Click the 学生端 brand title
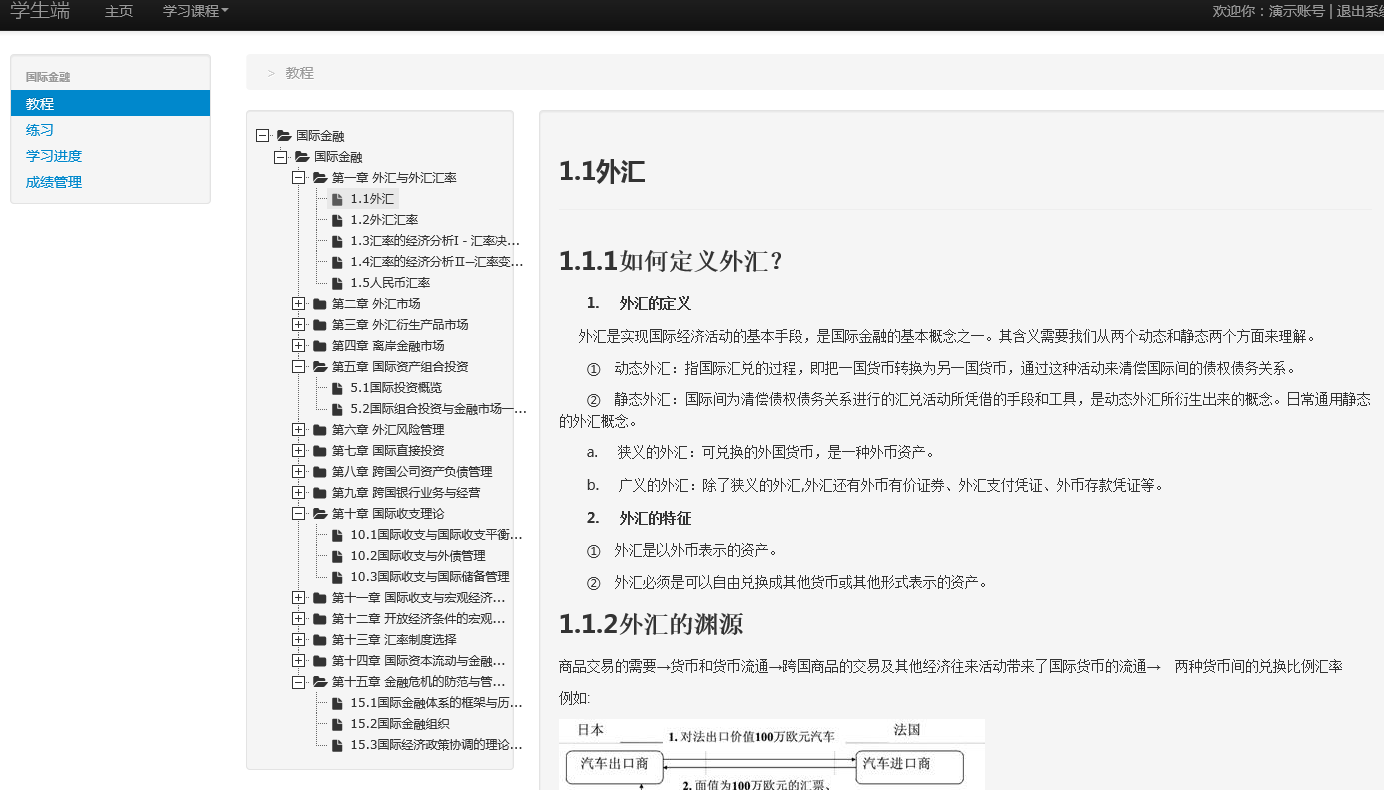Viewport: 1384px width, 790px height. (40, 11)
